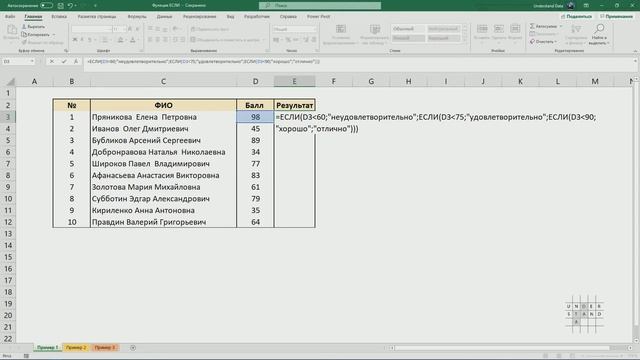The height and width of the screenshot is (360, 640).
Task: Switch to the Данные ribbon tab
Action: pyautogui.click(x=164, y=17)
